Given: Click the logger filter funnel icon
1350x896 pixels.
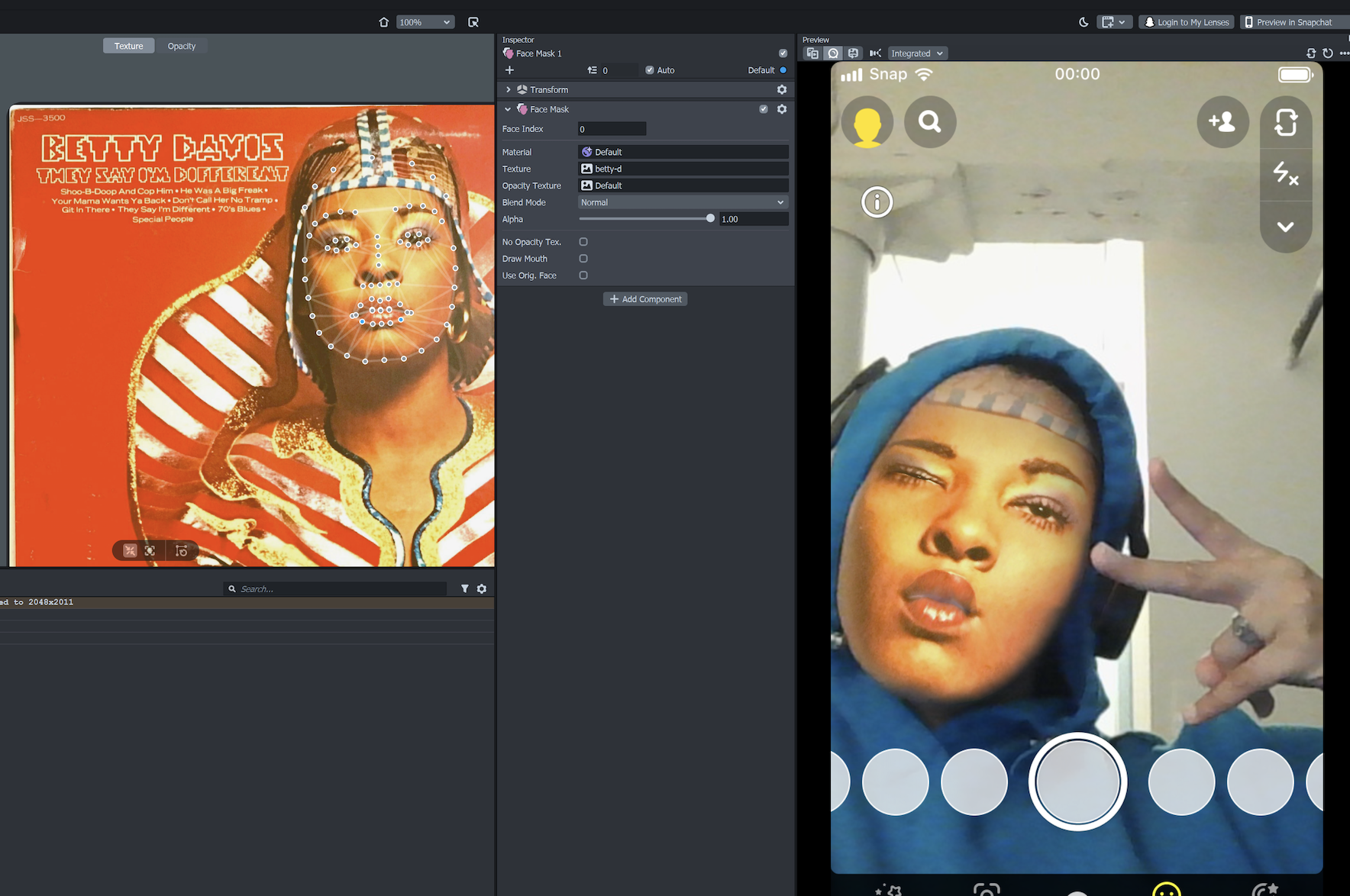Looking at the screenshot, I should 464,588.
